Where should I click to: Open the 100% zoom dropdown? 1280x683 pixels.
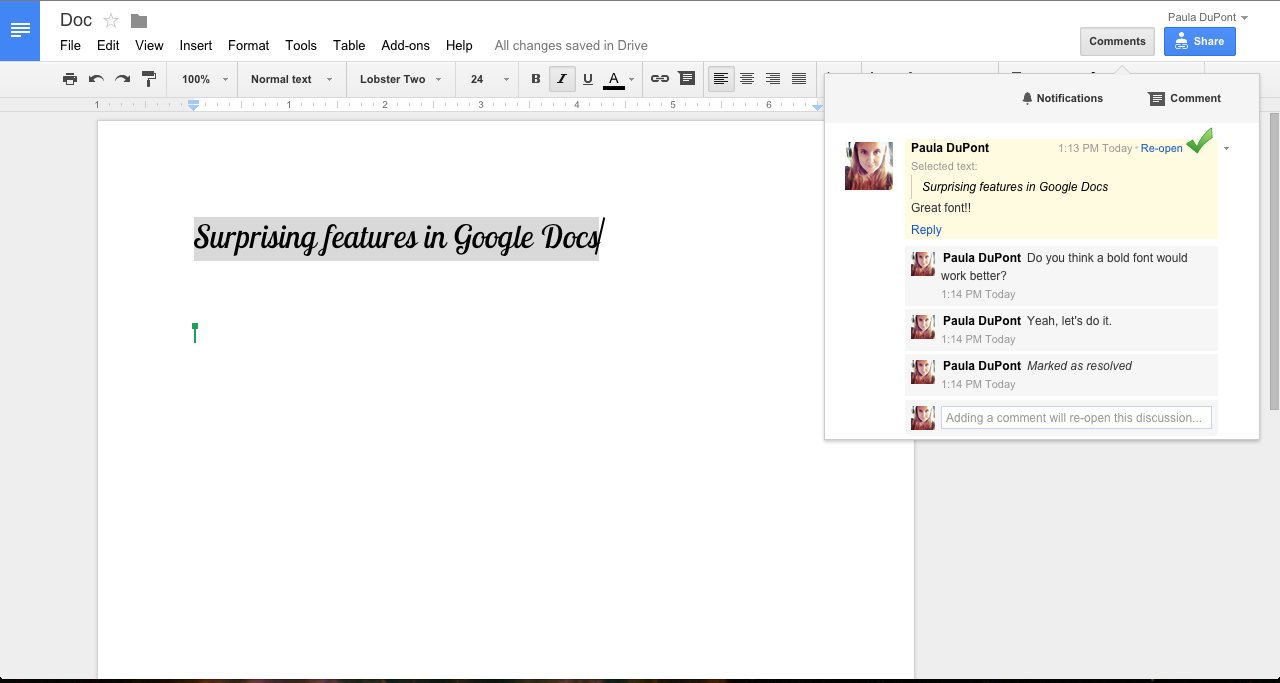click(x=204, y=79)
